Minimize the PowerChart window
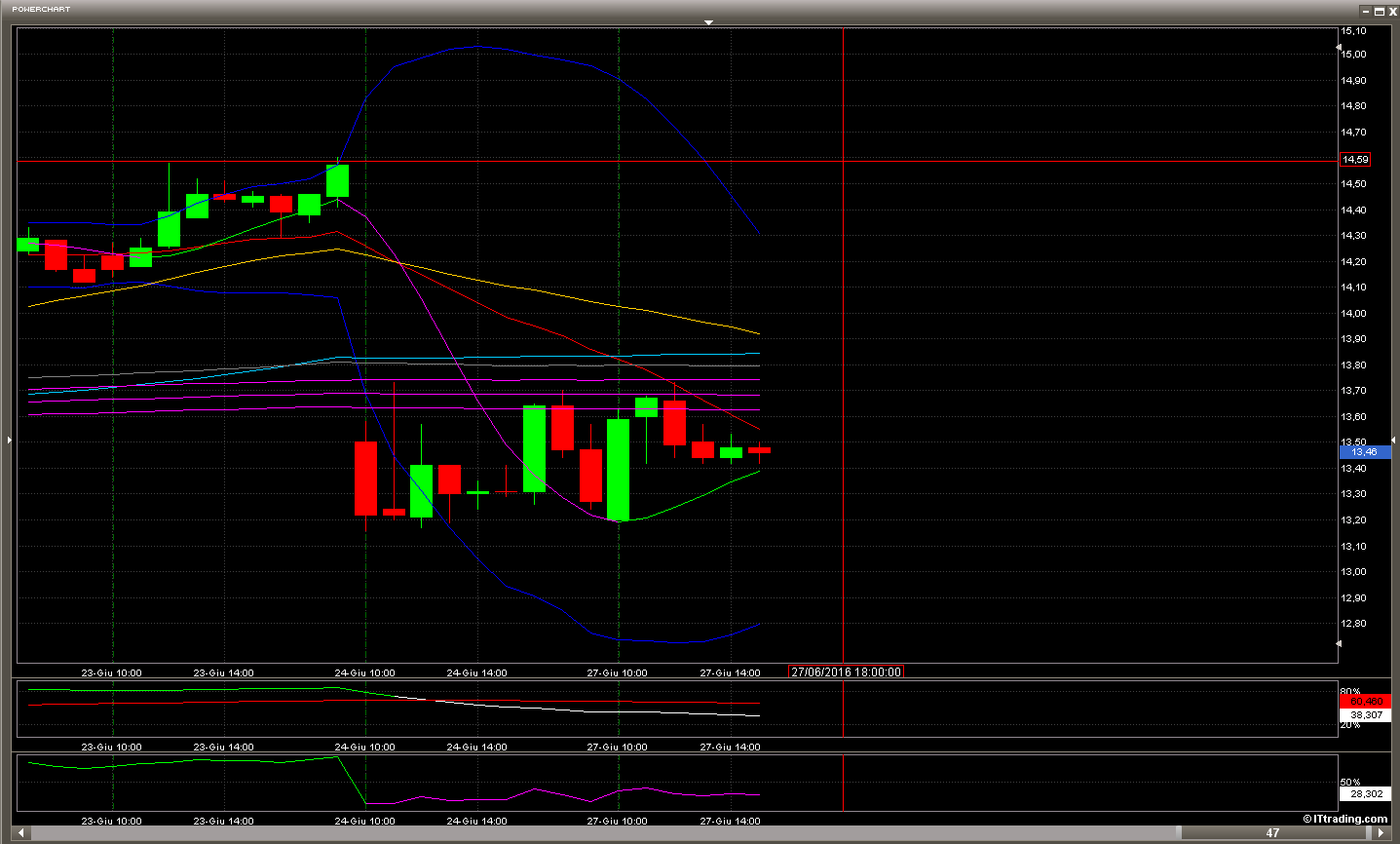This screenshot has height=844, width=1400. pos(1366,12)
